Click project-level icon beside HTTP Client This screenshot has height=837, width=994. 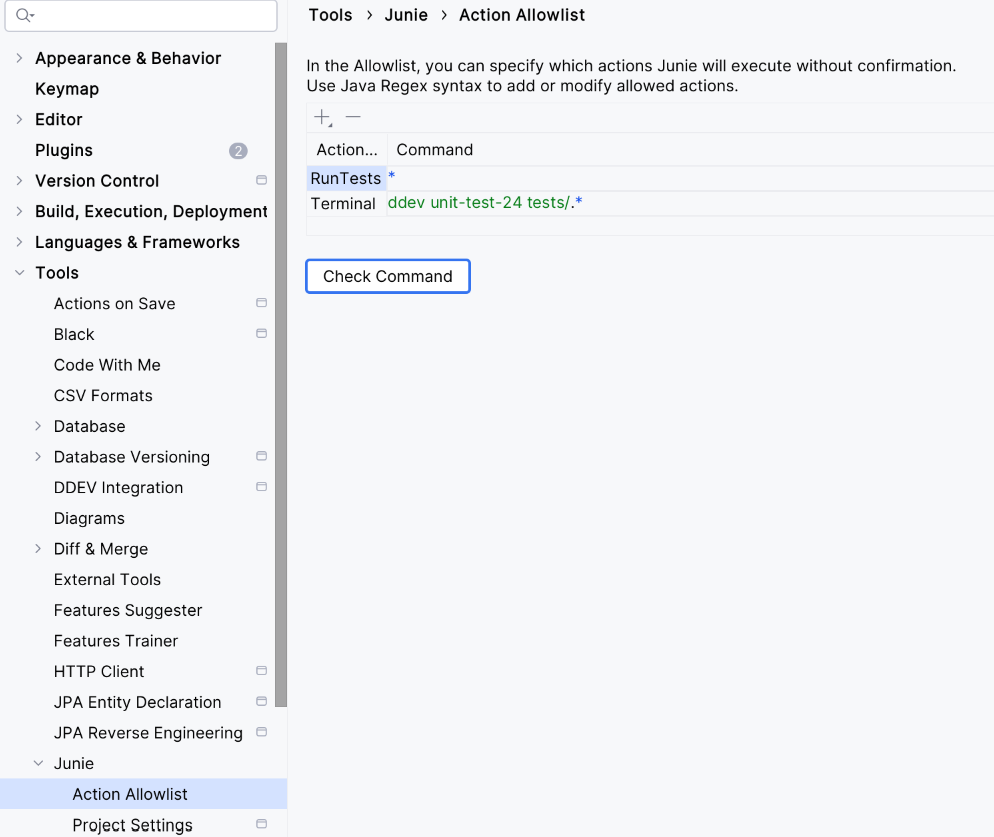(x=261, y=671)
